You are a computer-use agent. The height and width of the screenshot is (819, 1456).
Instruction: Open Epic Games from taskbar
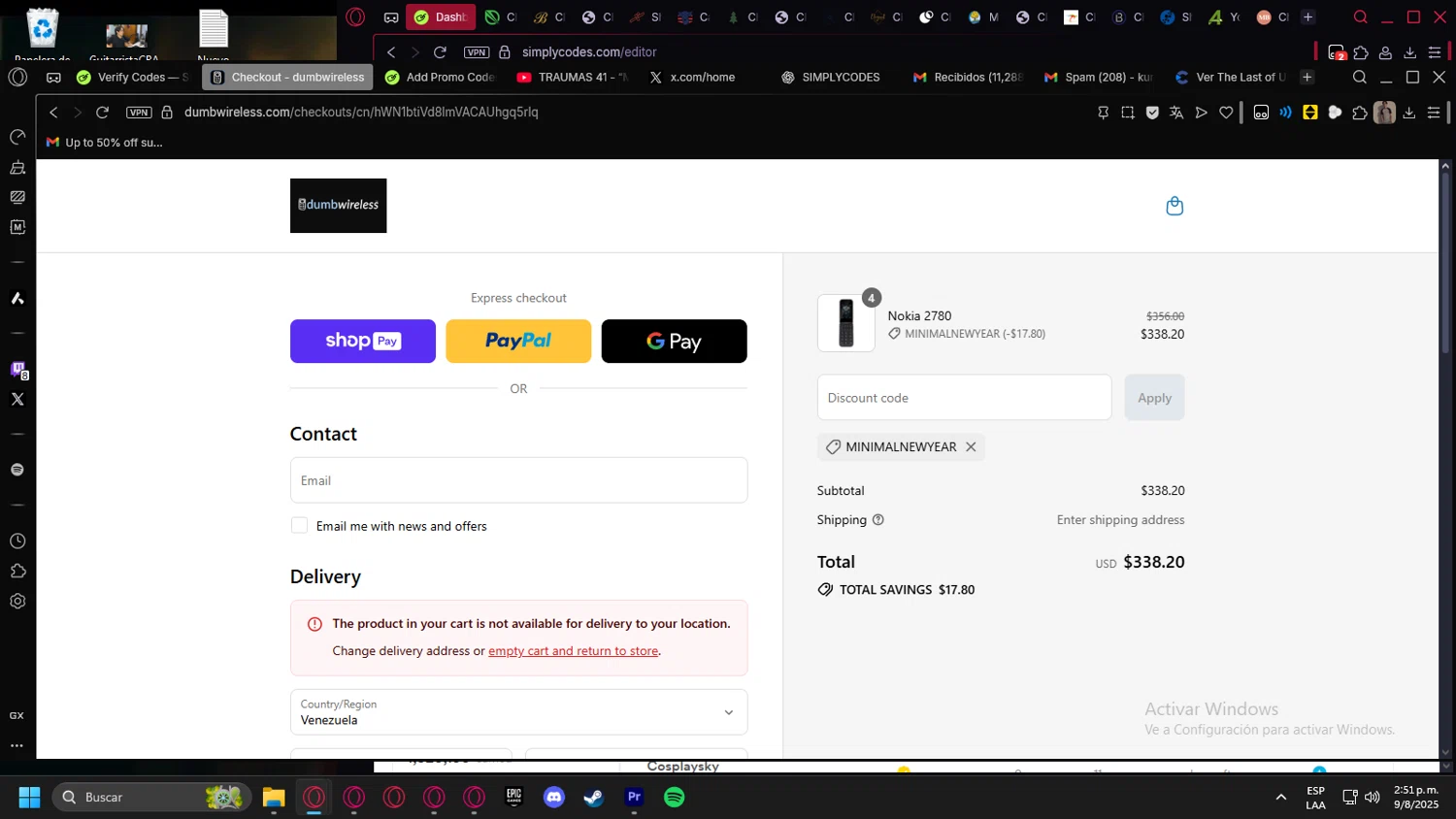pos(514,798)
